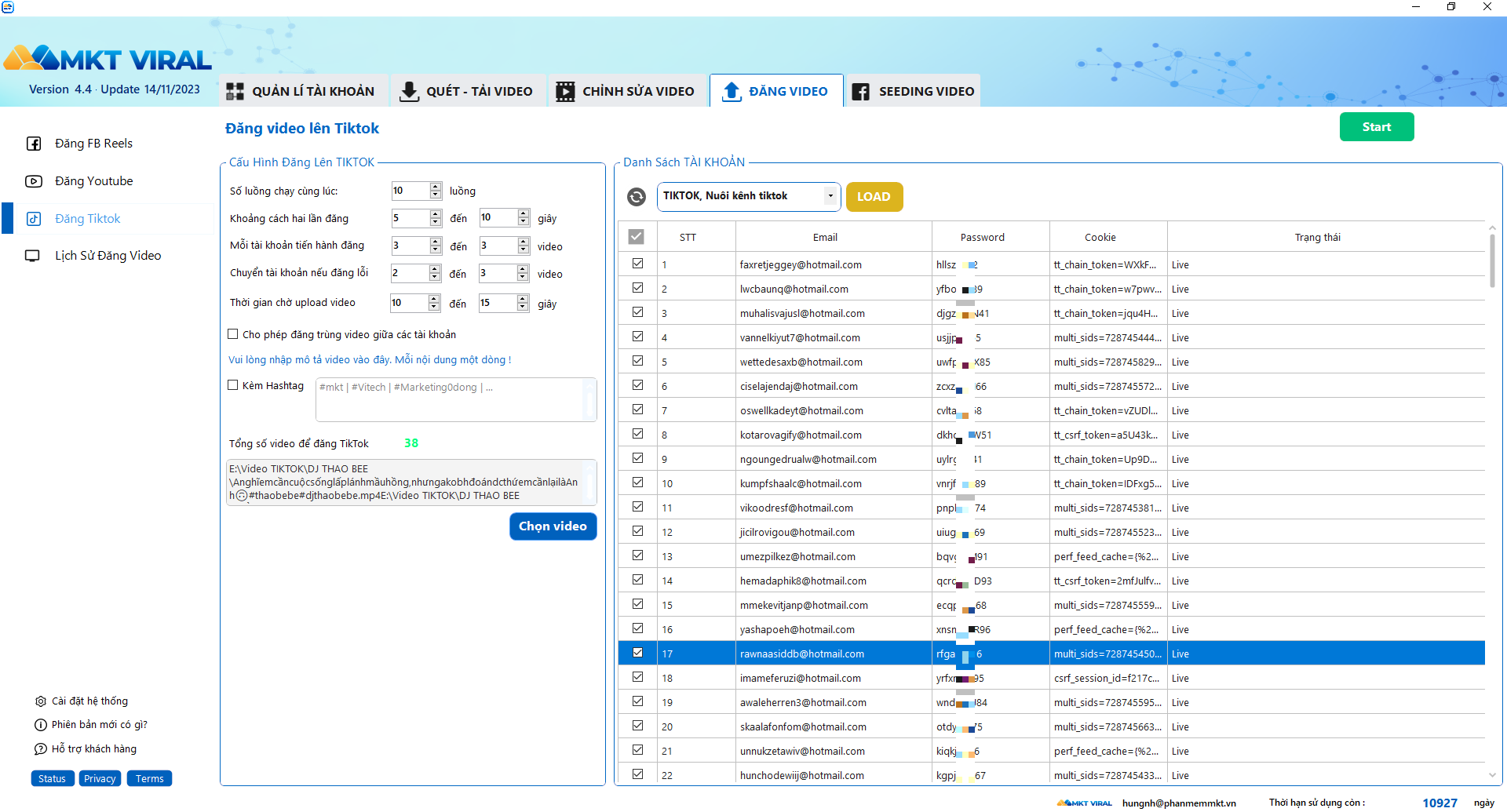Enable Cho phép đăng trùng video option
Viewport: 1507px width, 812px height.
(233, 334)
